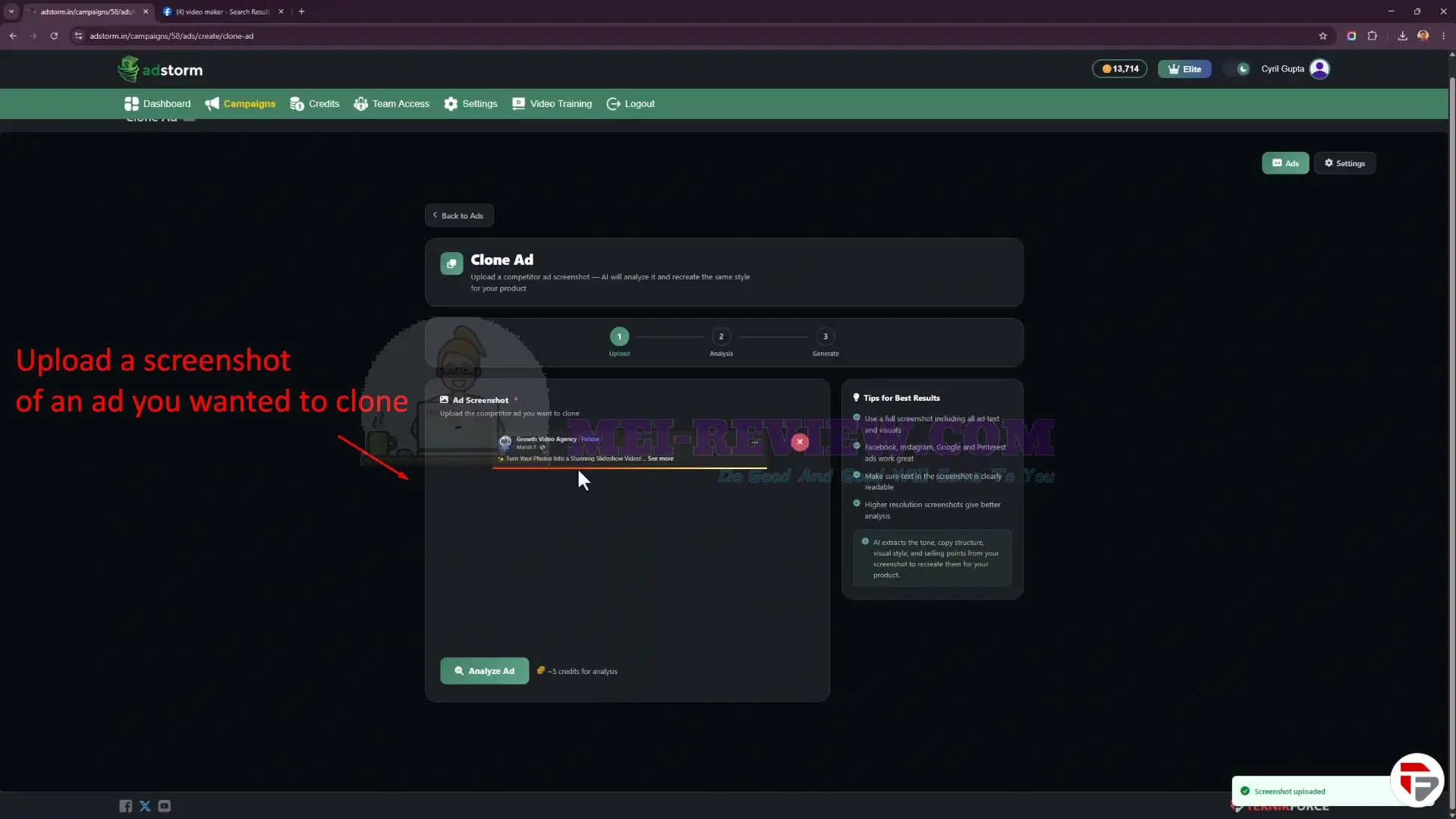Click the Clone Ad header icon
This screenshot has width=1456, height=819.
click(451, 263)
